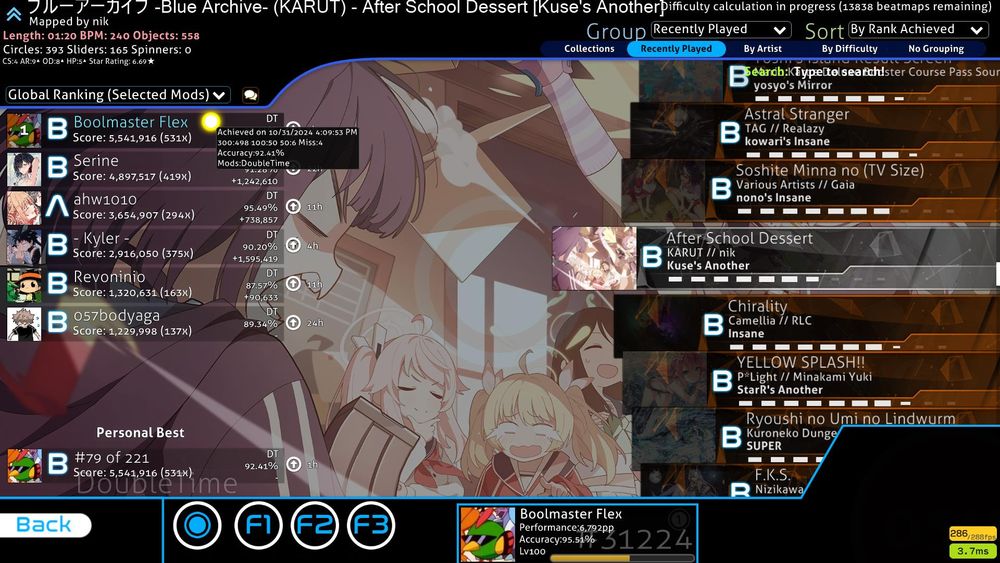Viewport: 1000px width, 563px height.
Task: Open beatmap options with the F3 button
Action: coord(371,525)
